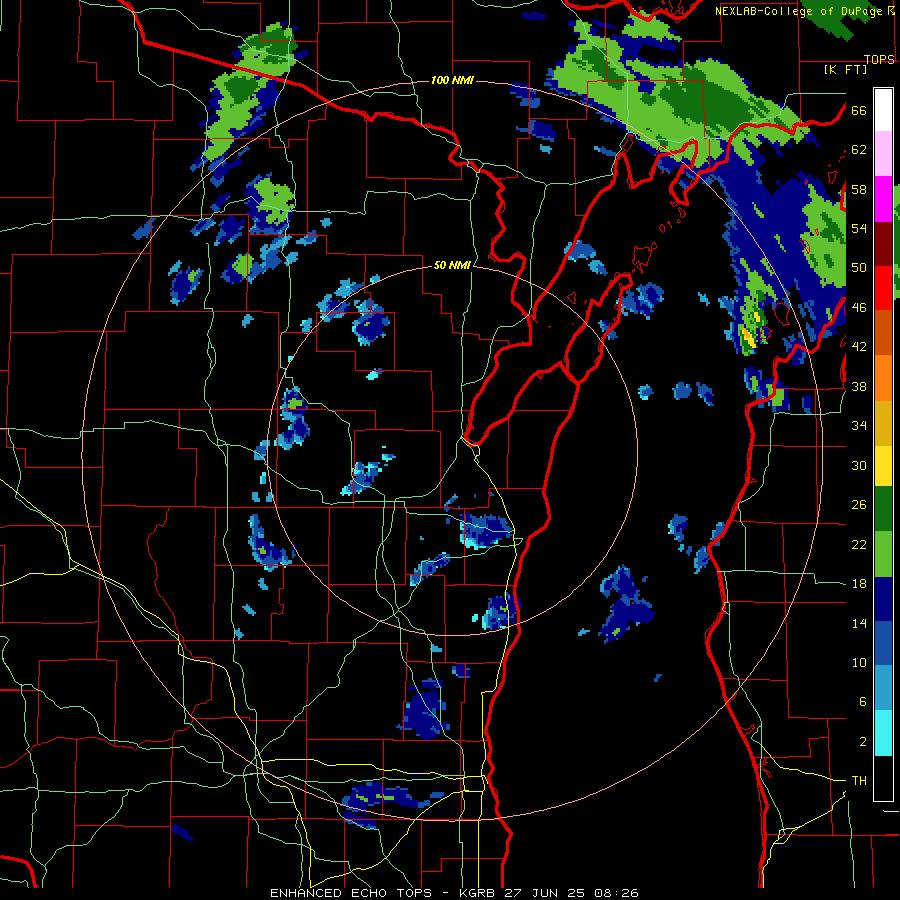Click the legend value 10
Viewport: 900px width, 900px height.
pyautogui.click(x=859, y=662)
